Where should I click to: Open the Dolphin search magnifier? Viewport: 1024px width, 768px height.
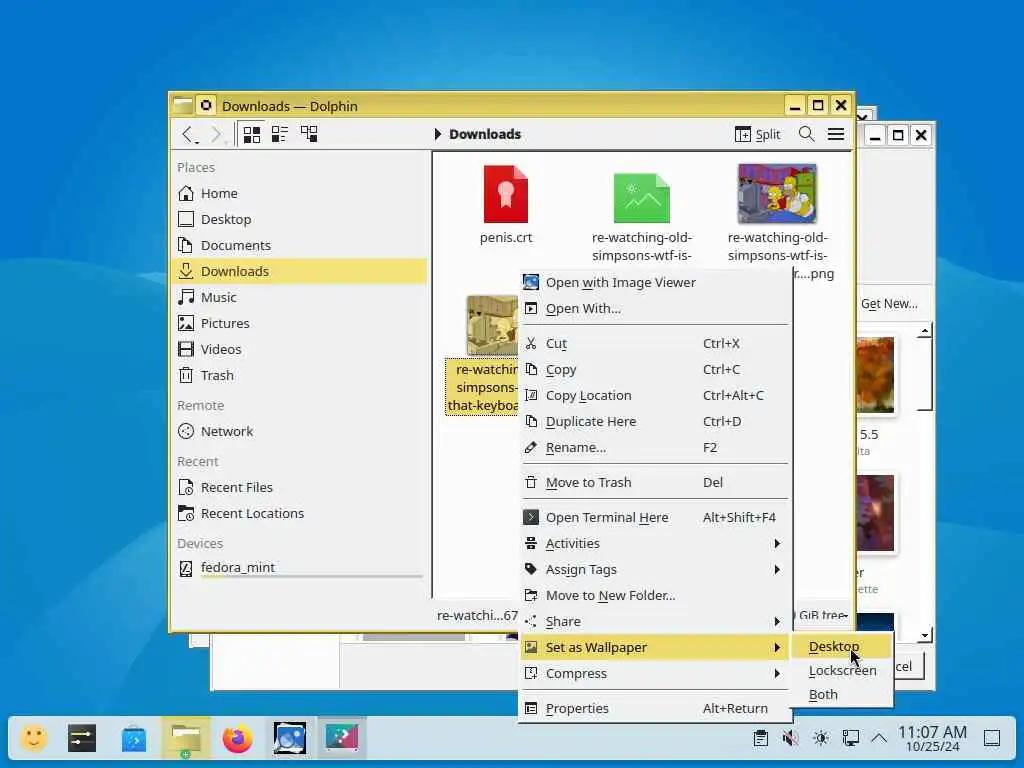click(x=807, y=134)
